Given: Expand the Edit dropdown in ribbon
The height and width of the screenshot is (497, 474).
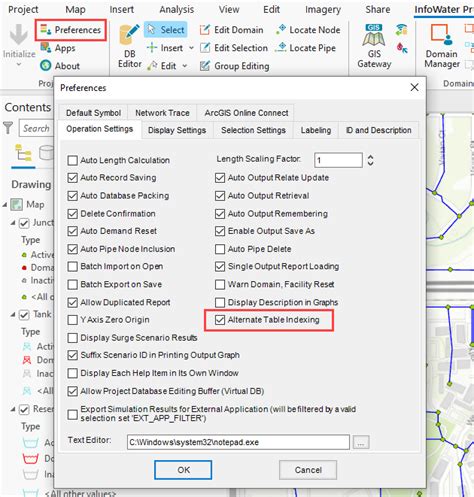Looking at the screenshot, I should point(185,66).
